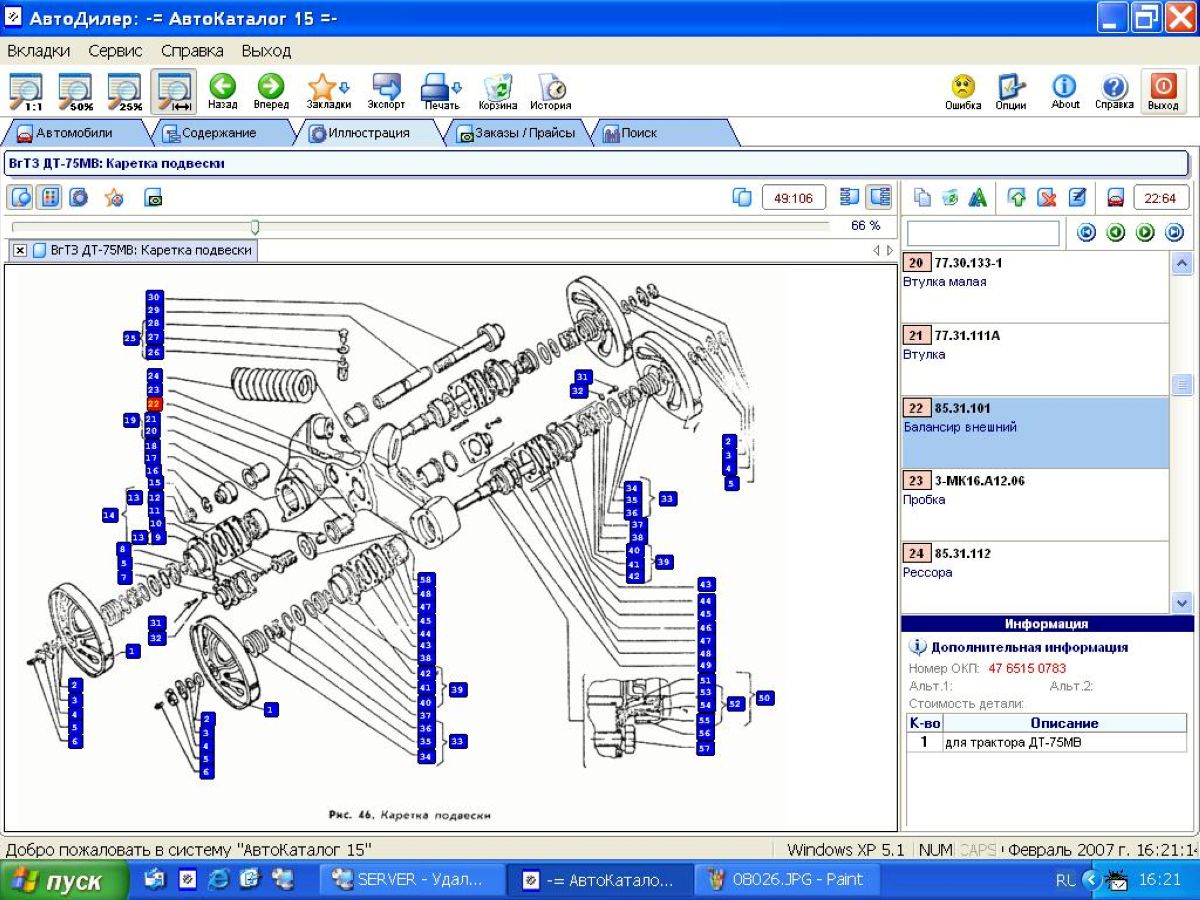Screen dimensions: 1200x900
Task: Toggle the fit-to-width zoom button
Action: click(174, 91)
